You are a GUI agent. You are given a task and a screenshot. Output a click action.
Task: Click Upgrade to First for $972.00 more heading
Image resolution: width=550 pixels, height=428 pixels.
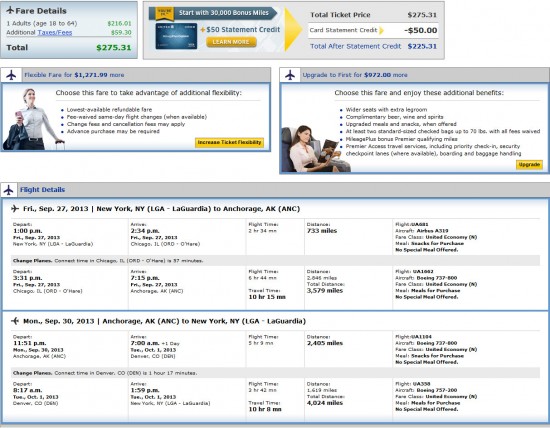pyautogui.click(x=355, y=75)
